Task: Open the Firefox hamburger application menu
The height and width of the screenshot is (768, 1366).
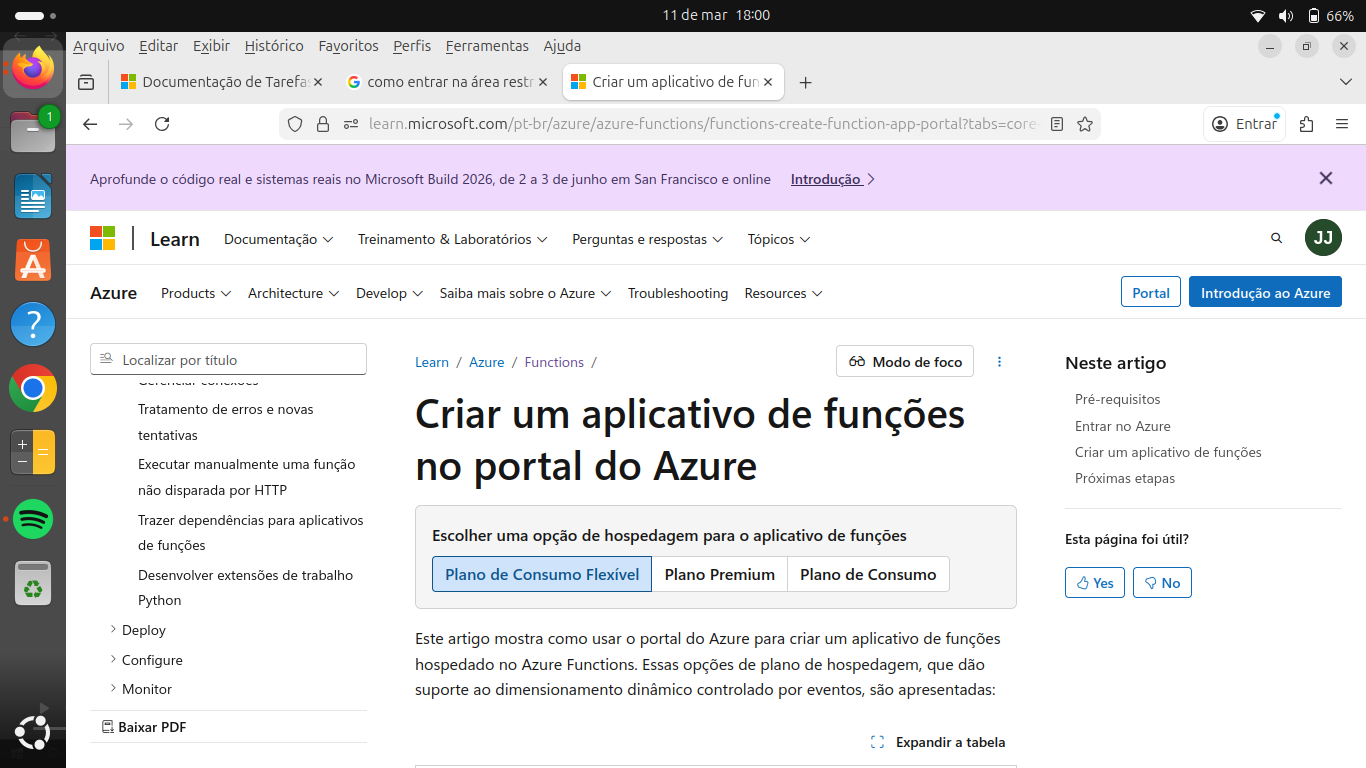Action: click(x=1342, y=124)
